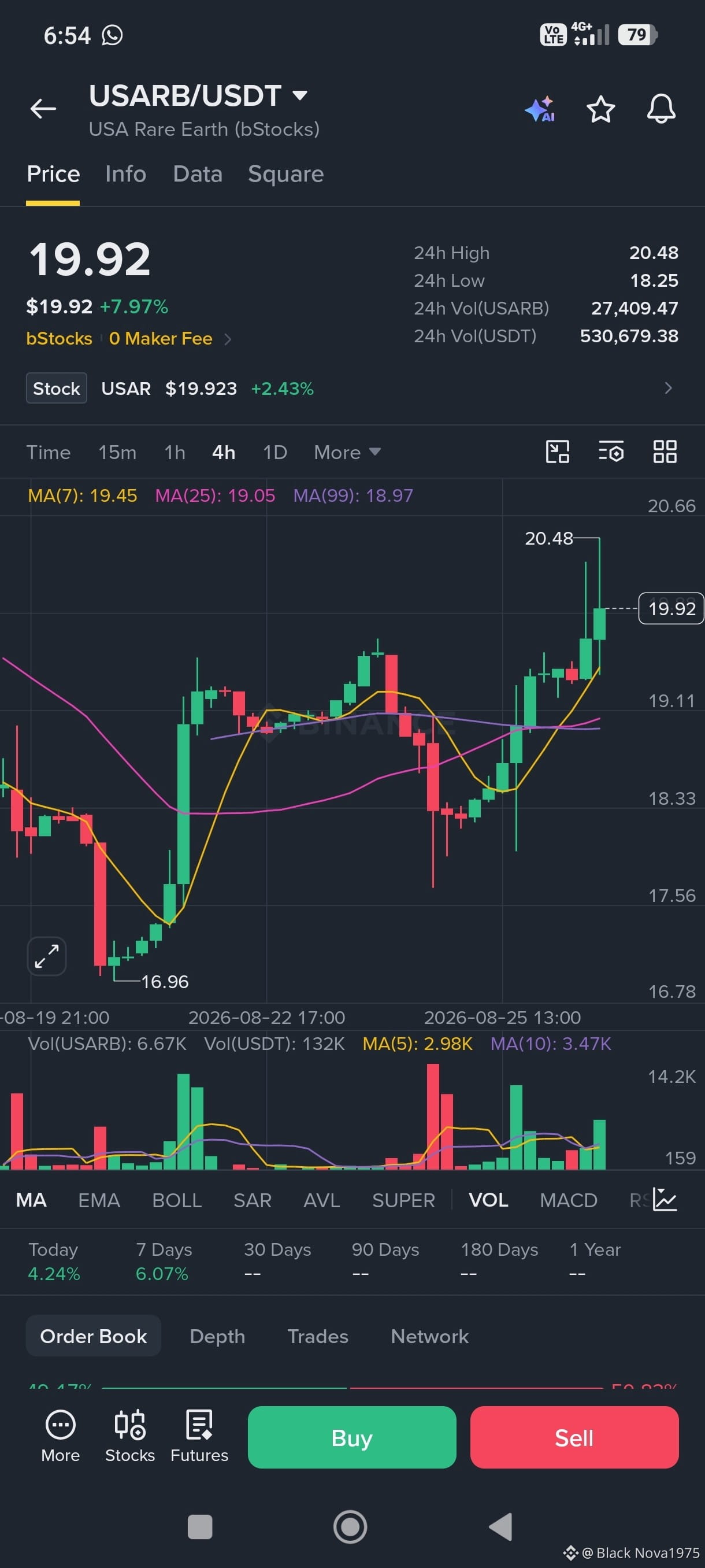The height and width of the screenshot is (1568, 705).
Task: Tap the 20.48 high marker on chart
Action: pyautogui.click(x=548, y=538)
